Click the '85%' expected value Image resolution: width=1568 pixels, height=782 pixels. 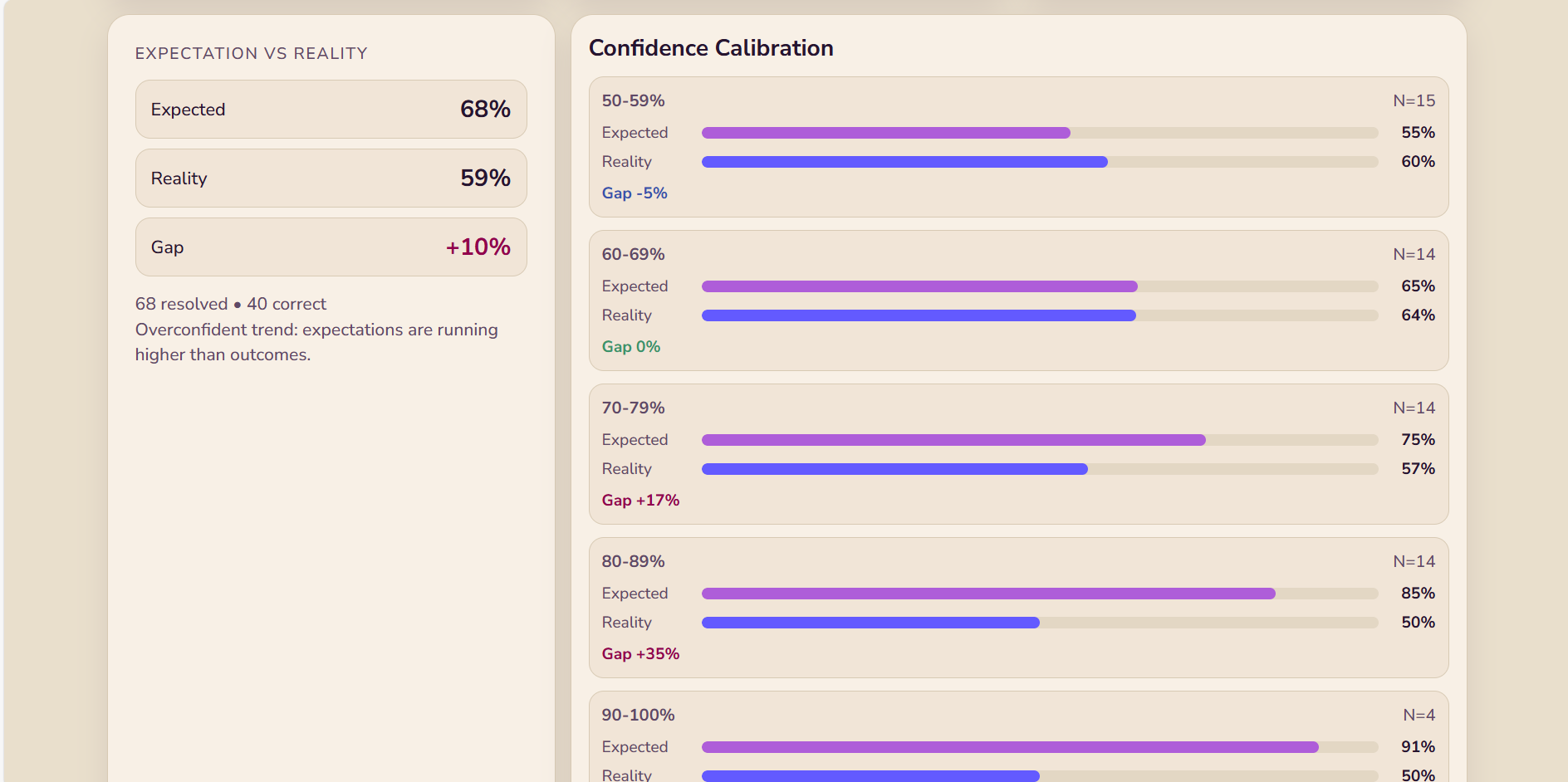pyautogui.click(x=1418, y=594)
